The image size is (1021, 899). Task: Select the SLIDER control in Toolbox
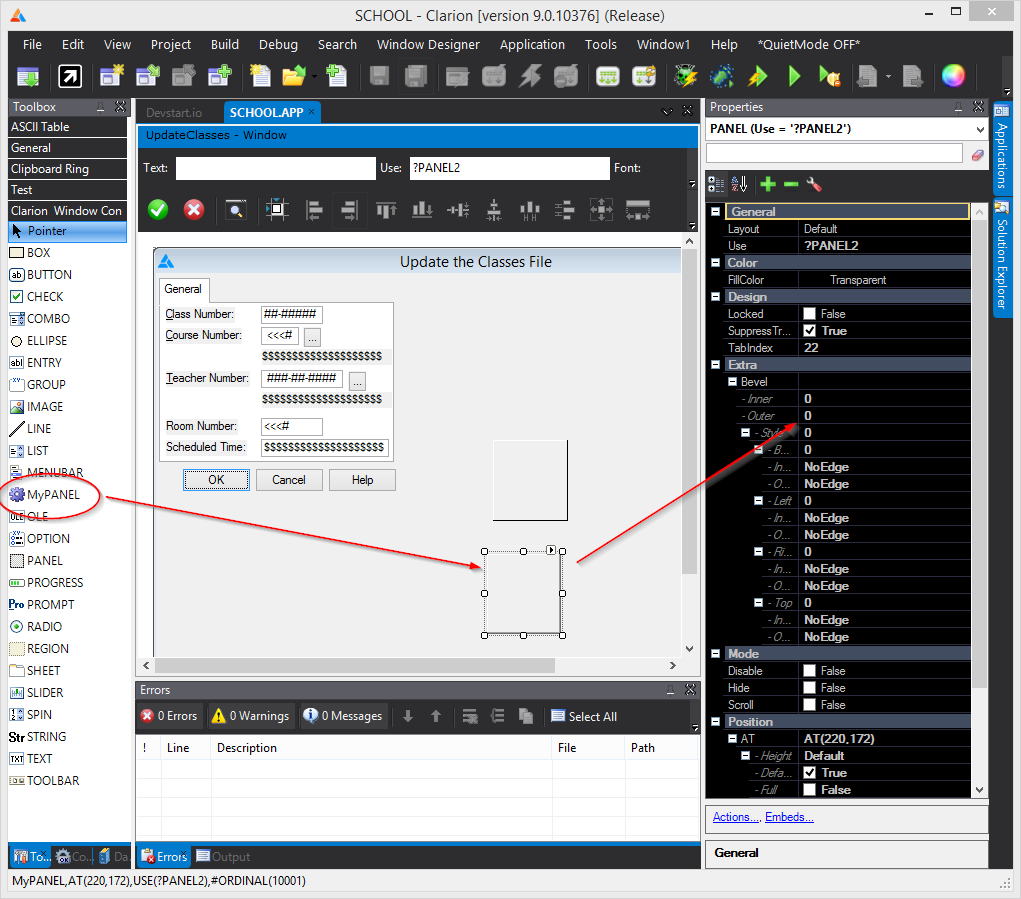click(45, 692)
